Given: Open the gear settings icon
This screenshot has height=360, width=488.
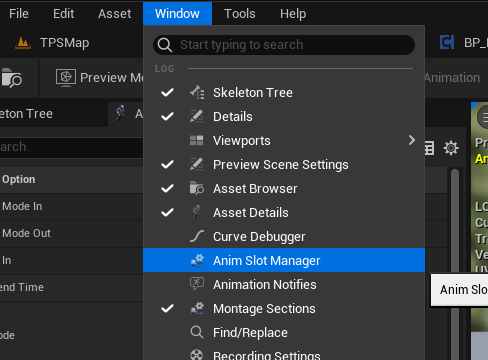Looking at the screenshot, I should pos(451,148).
